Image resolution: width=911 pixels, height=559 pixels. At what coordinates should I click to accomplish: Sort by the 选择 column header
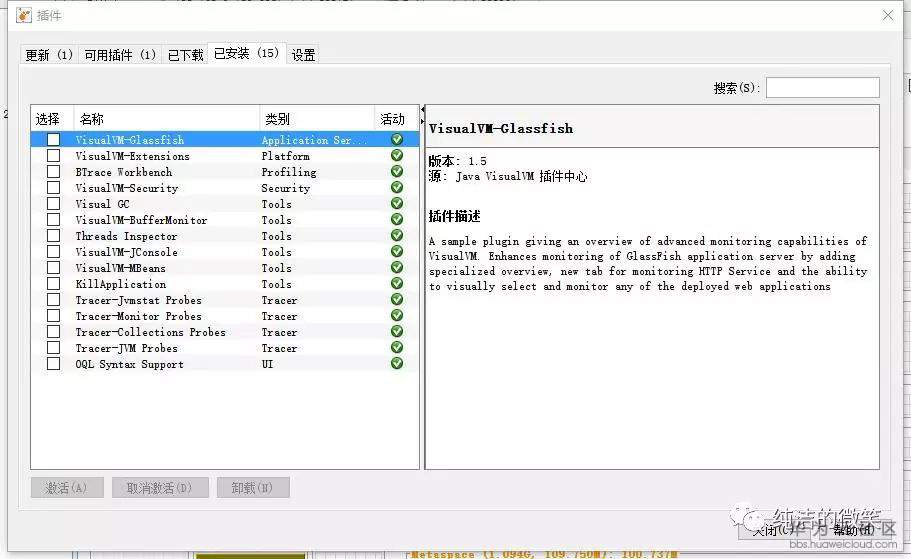52,119
